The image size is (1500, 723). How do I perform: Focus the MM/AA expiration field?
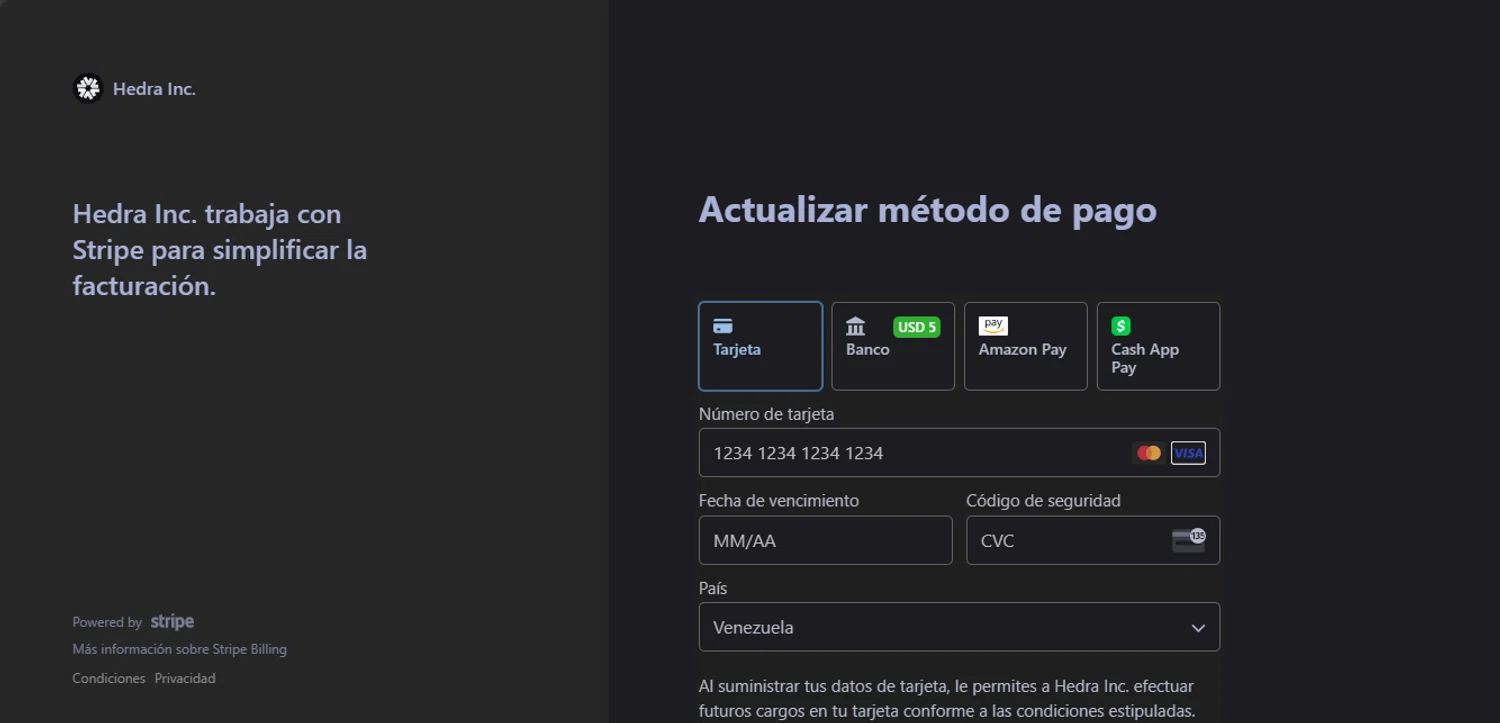tap(825, 540)
